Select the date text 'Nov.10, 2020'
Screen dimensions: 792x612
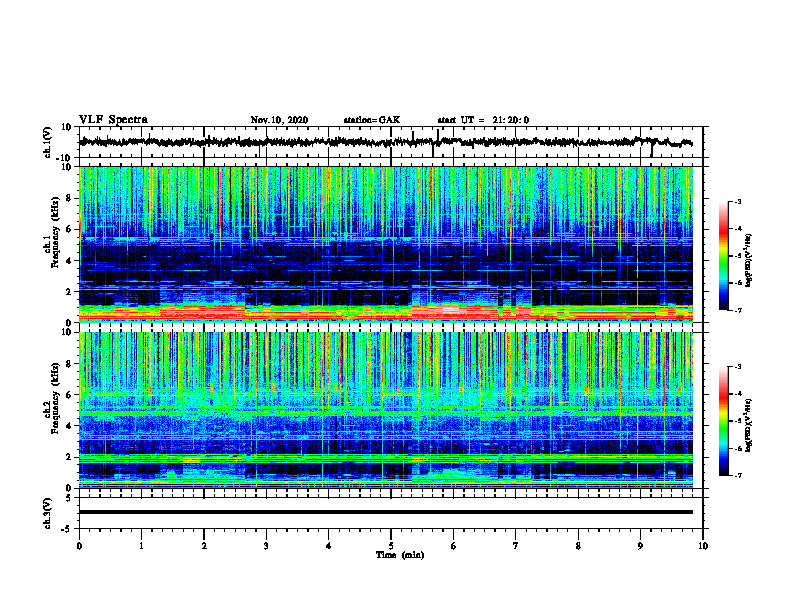pyautogui.click(x=279, y=120)
